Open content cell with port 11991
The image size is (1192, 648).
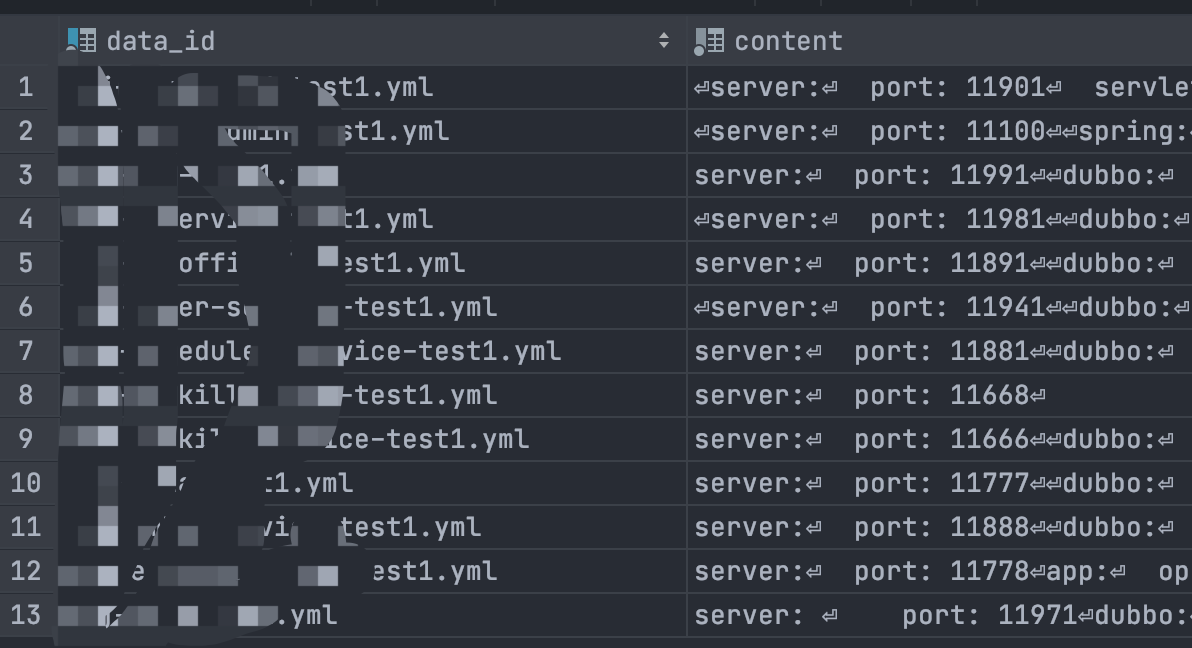938,176
